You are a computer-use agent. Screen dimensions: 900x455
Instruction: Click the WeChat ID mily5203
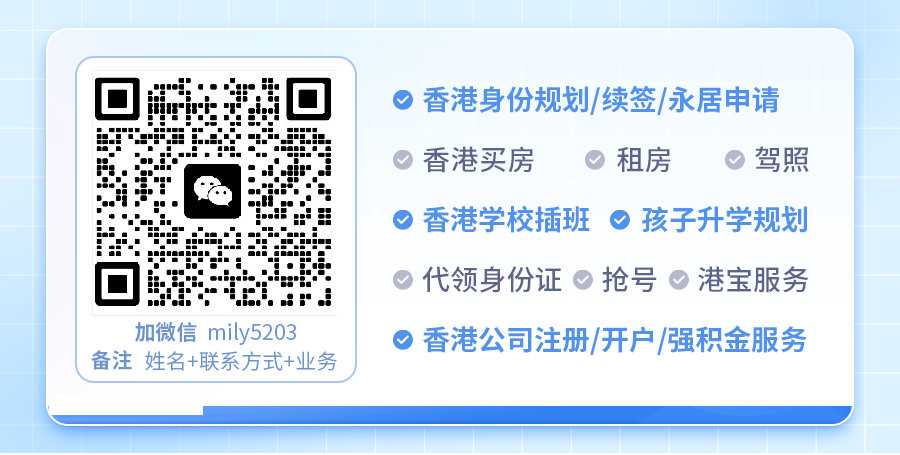tap(252, 332)
